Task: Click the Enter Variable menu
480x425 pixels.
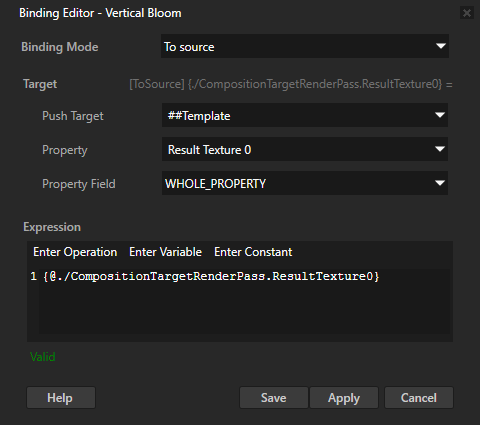Action: pos(165,252)
